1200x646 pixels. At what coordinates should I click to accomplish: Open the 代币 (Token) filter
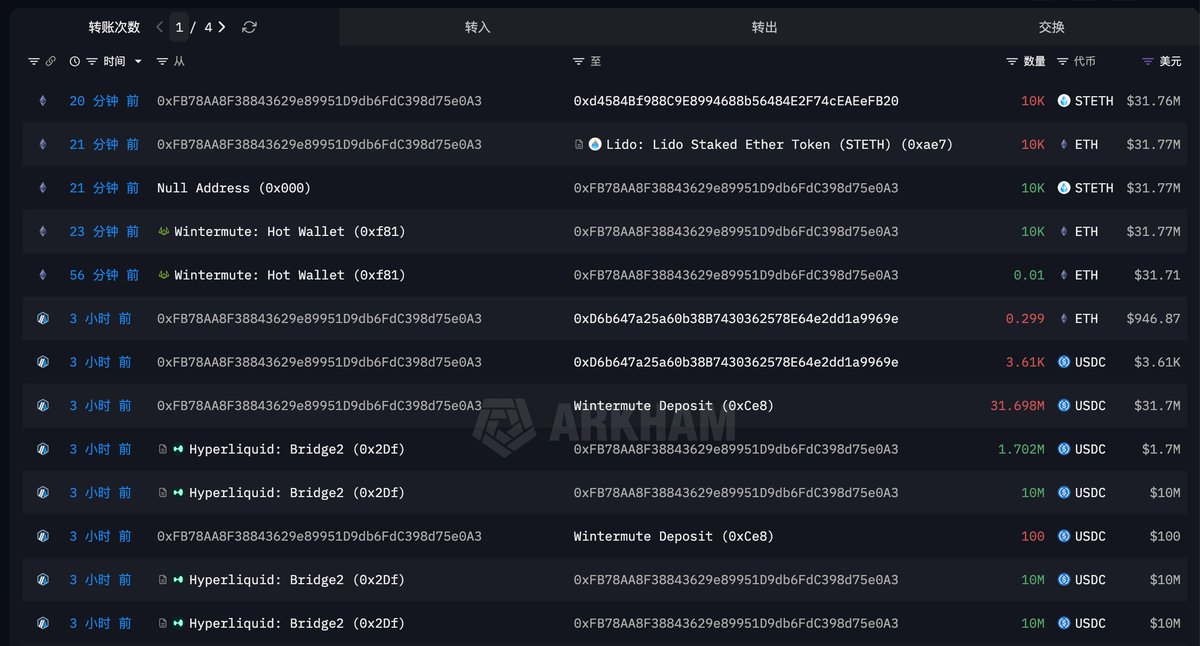1062,62
